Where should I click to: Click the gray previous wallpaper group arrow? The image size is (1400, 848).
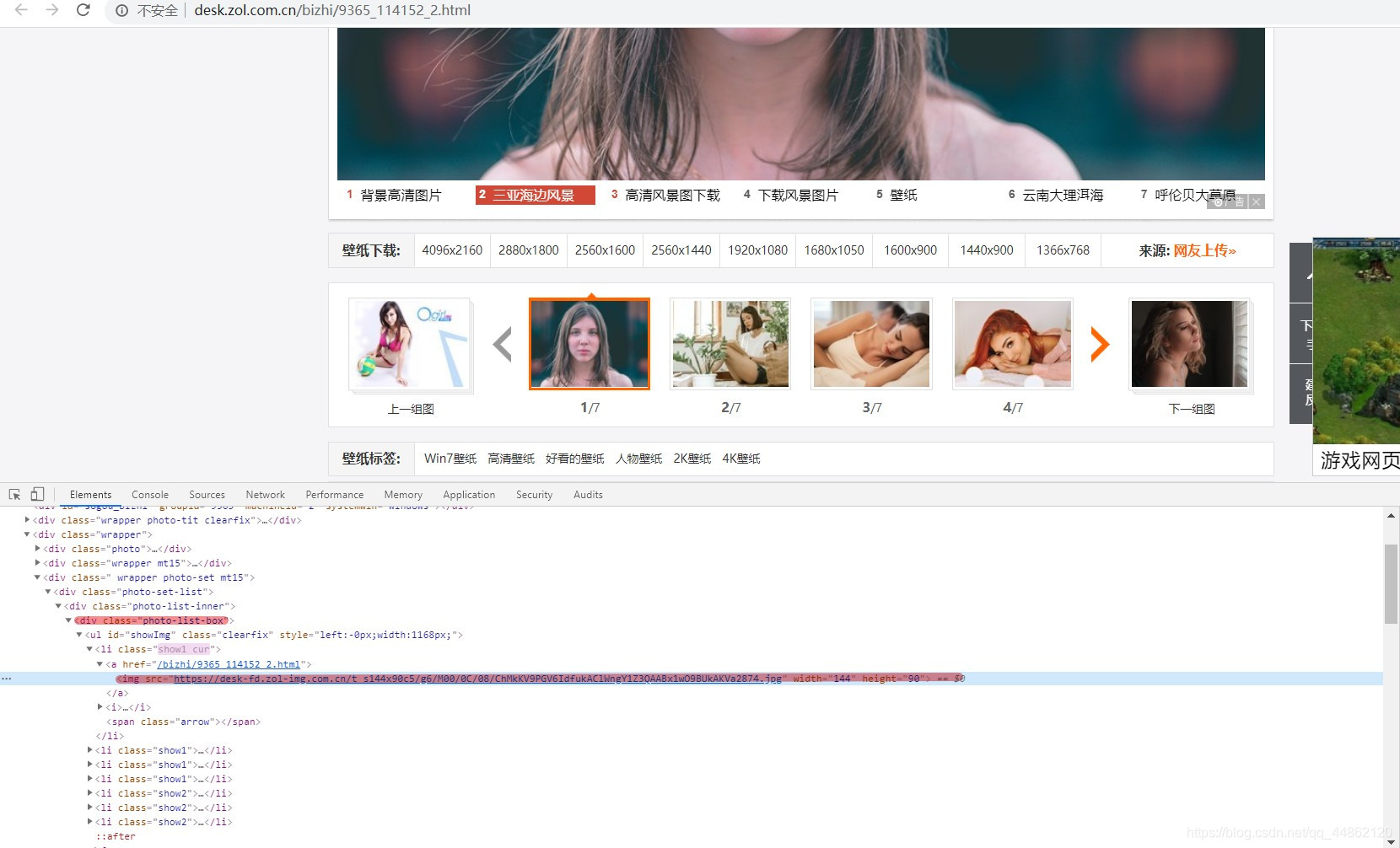503,344
